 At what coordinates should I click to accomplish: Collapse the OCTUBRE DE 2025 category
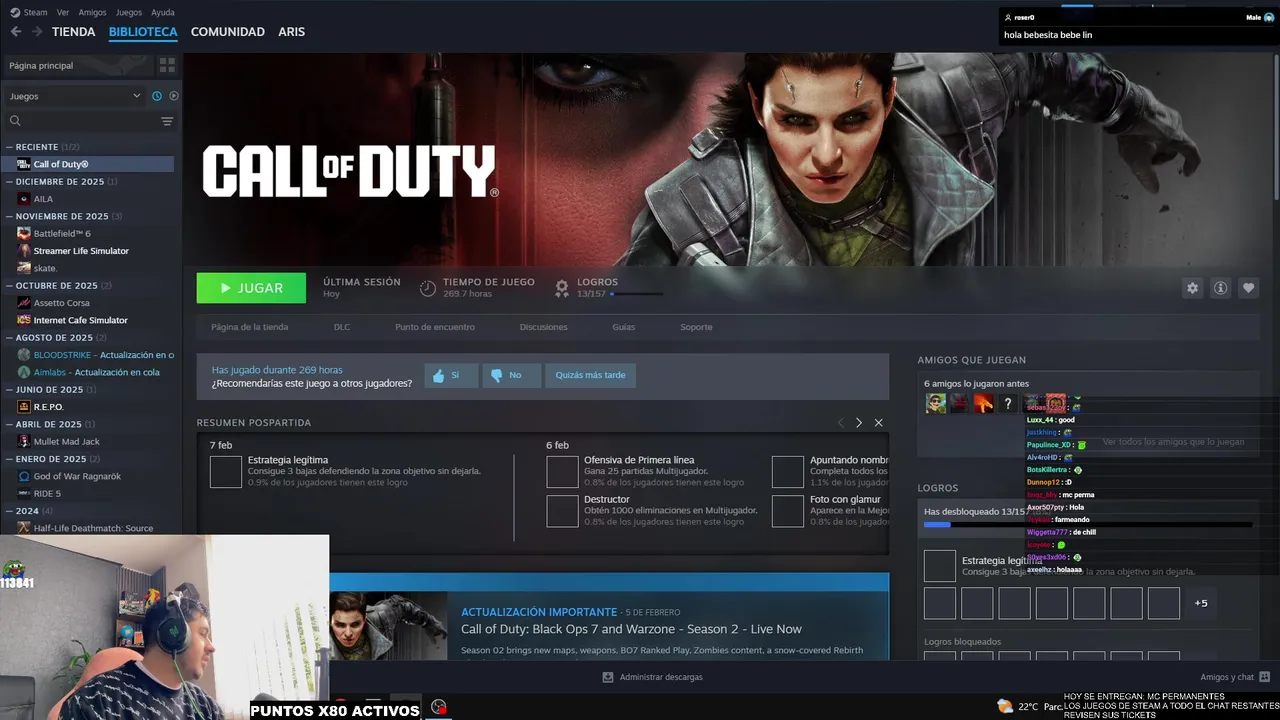(x=9, y=286)
